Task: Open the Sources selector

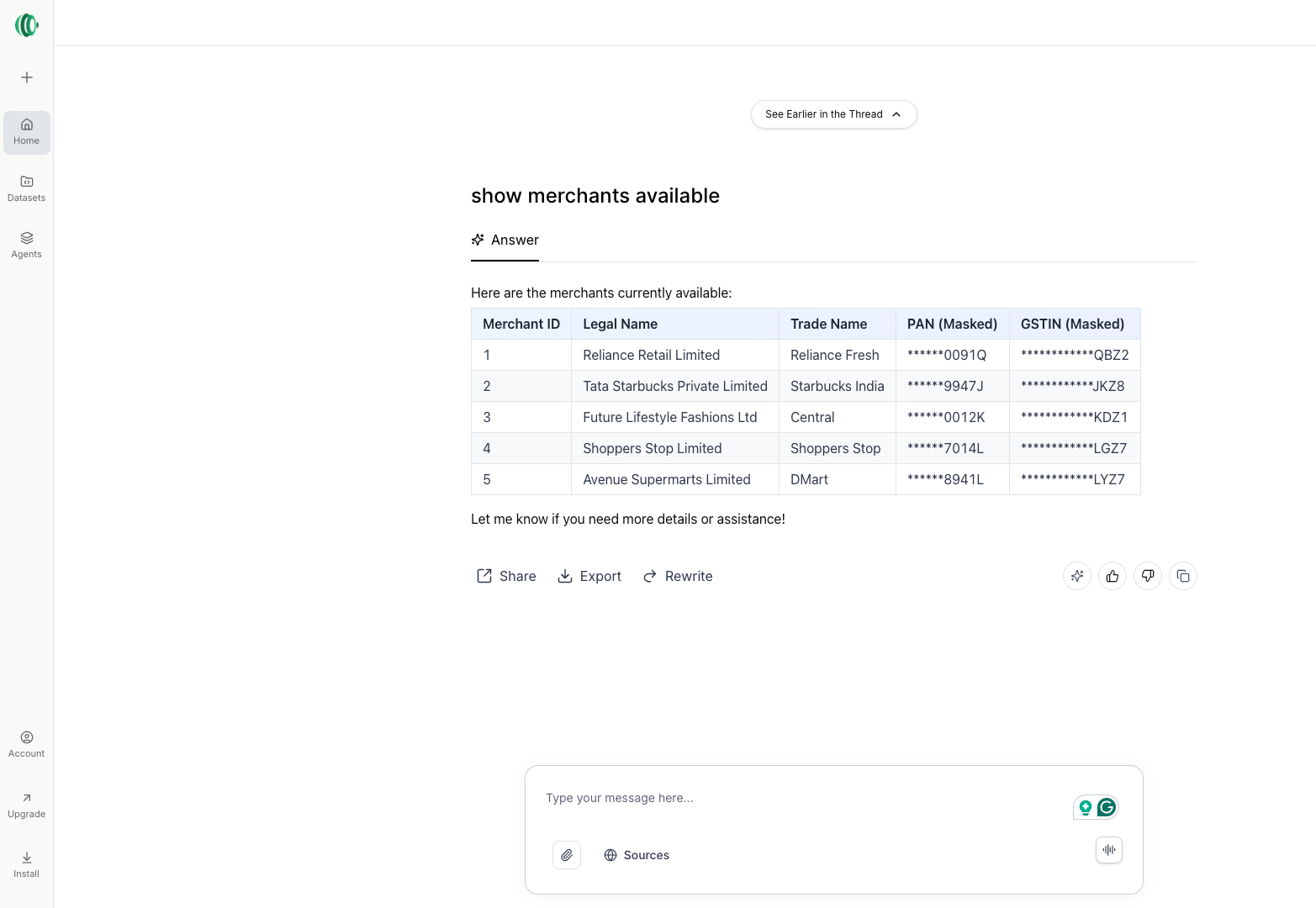Action: (637, 855)
